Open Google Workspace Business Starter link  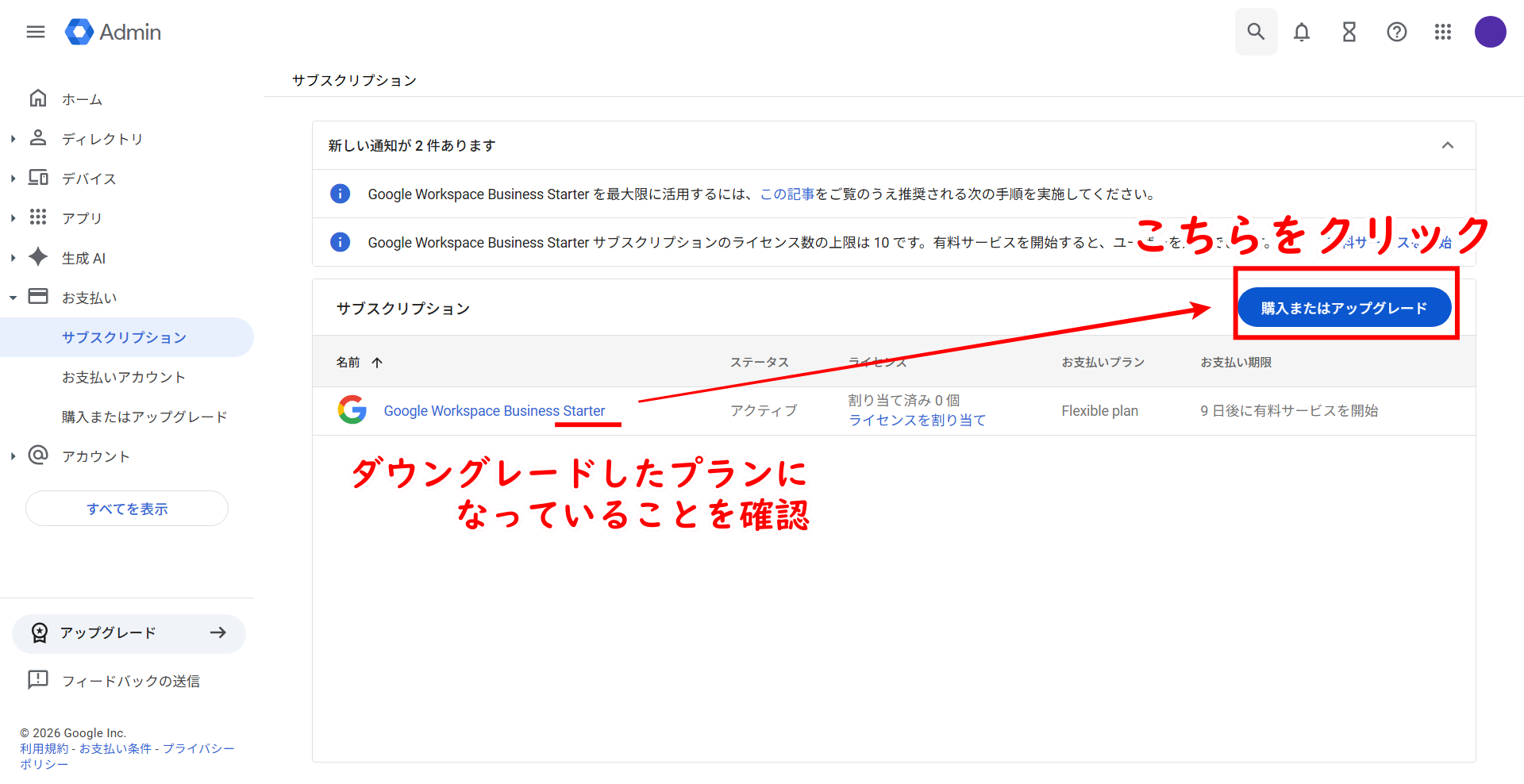point(494,411)
